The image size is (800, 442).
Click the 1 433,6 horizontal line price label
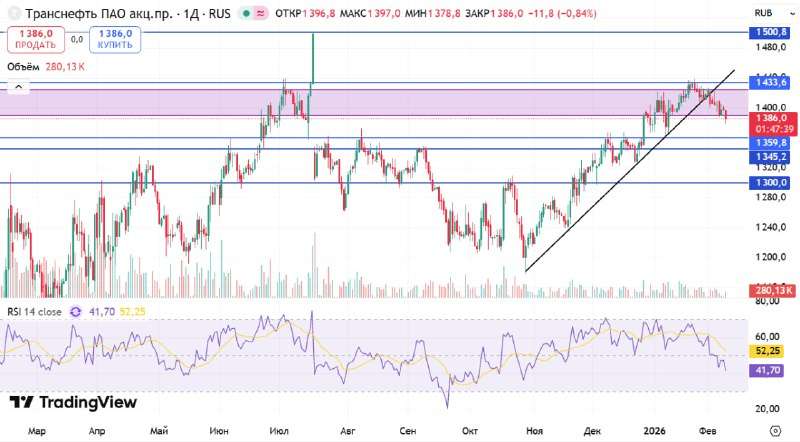[769, 82]
